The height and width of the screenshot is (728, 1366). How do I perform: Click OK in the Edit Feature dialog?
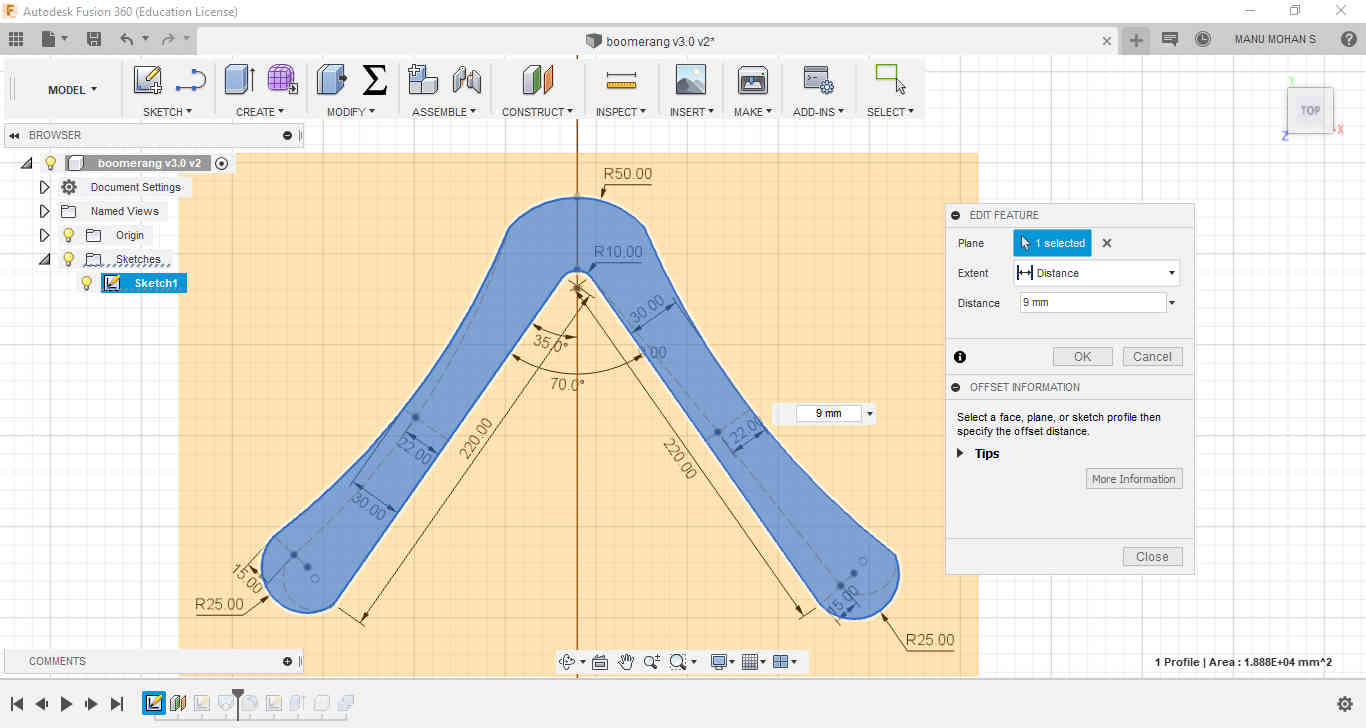(1083, 357)
